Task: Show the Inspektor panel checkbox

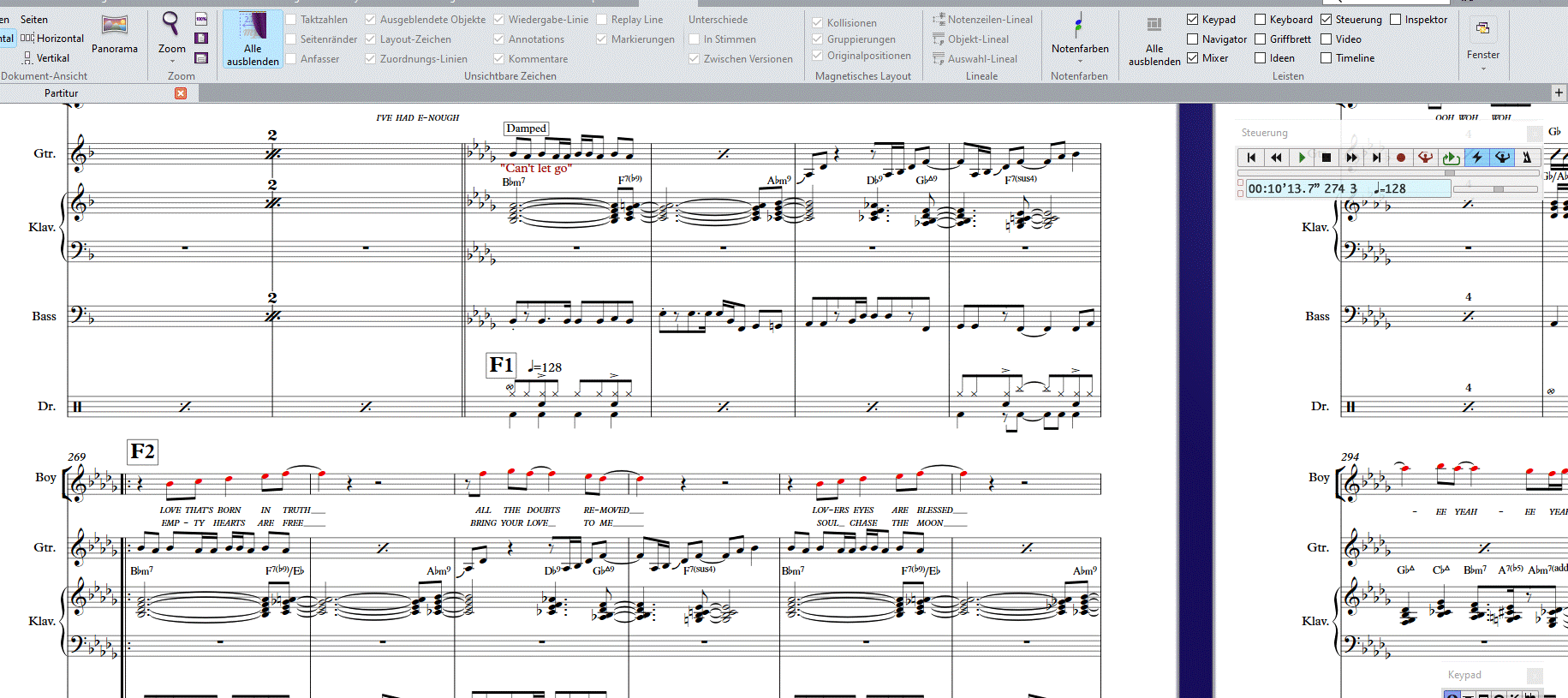Action: pyautogui.click(x=1395, y=20)
